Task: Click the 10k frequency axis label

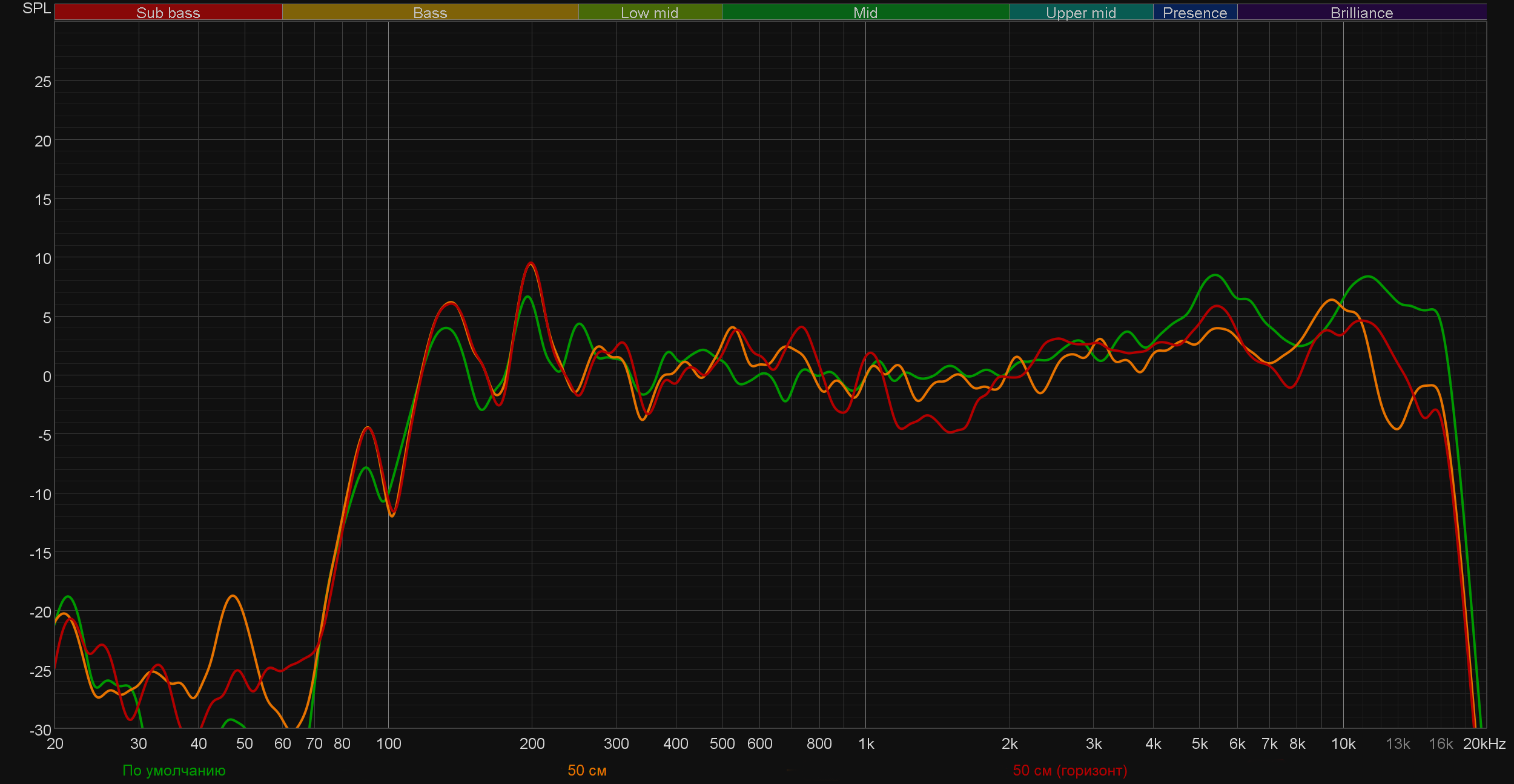Action: (x=1343, y=743)
